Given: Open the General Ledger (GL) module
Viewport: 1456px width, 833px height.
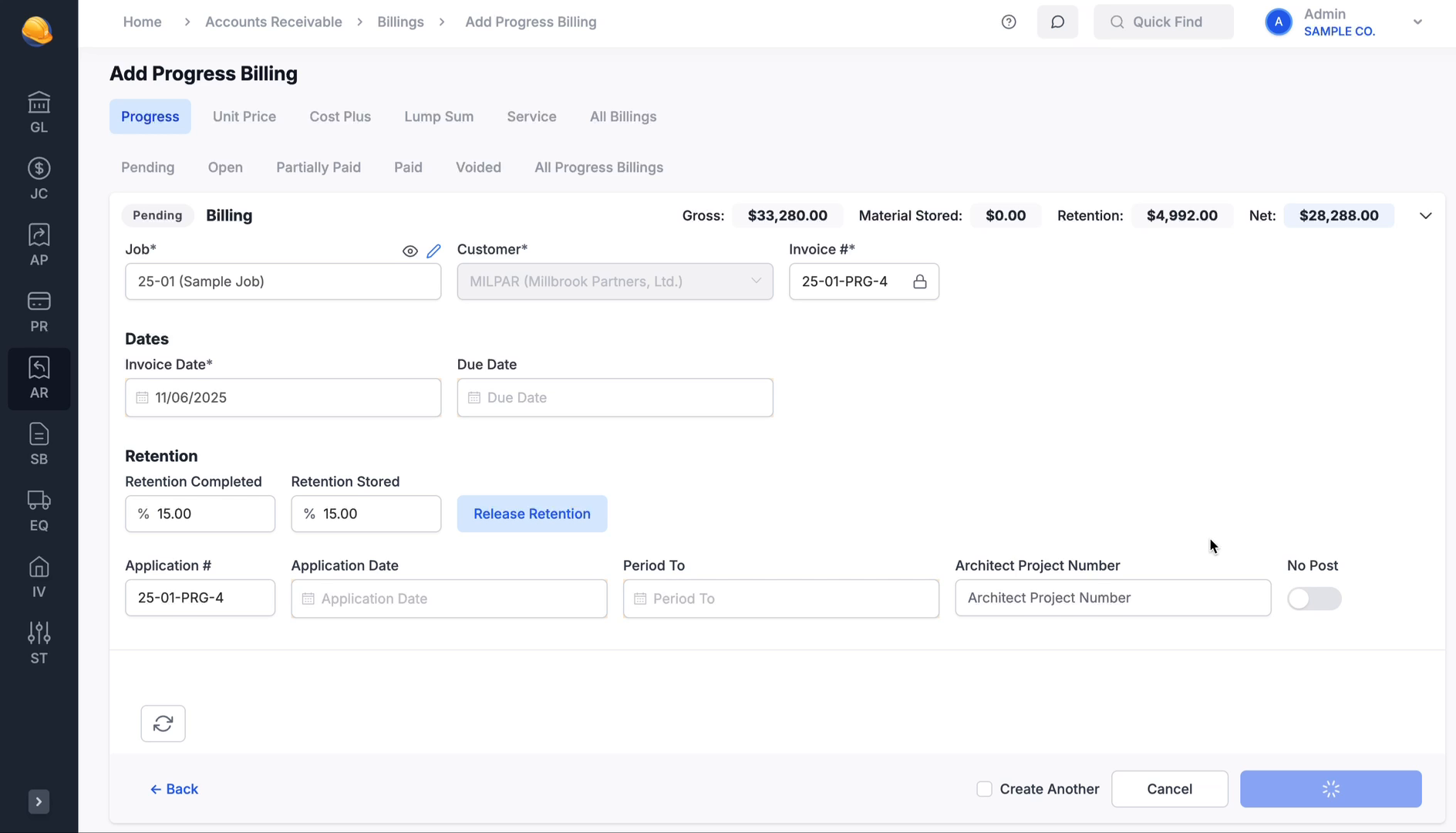Looking at the screenshot, I should (x=39, y=113).
